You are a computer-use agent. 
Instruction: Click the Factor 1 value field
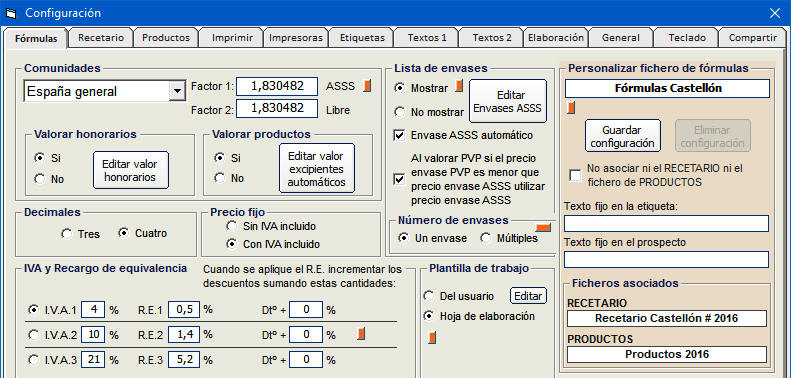click(x=277, y=86)
